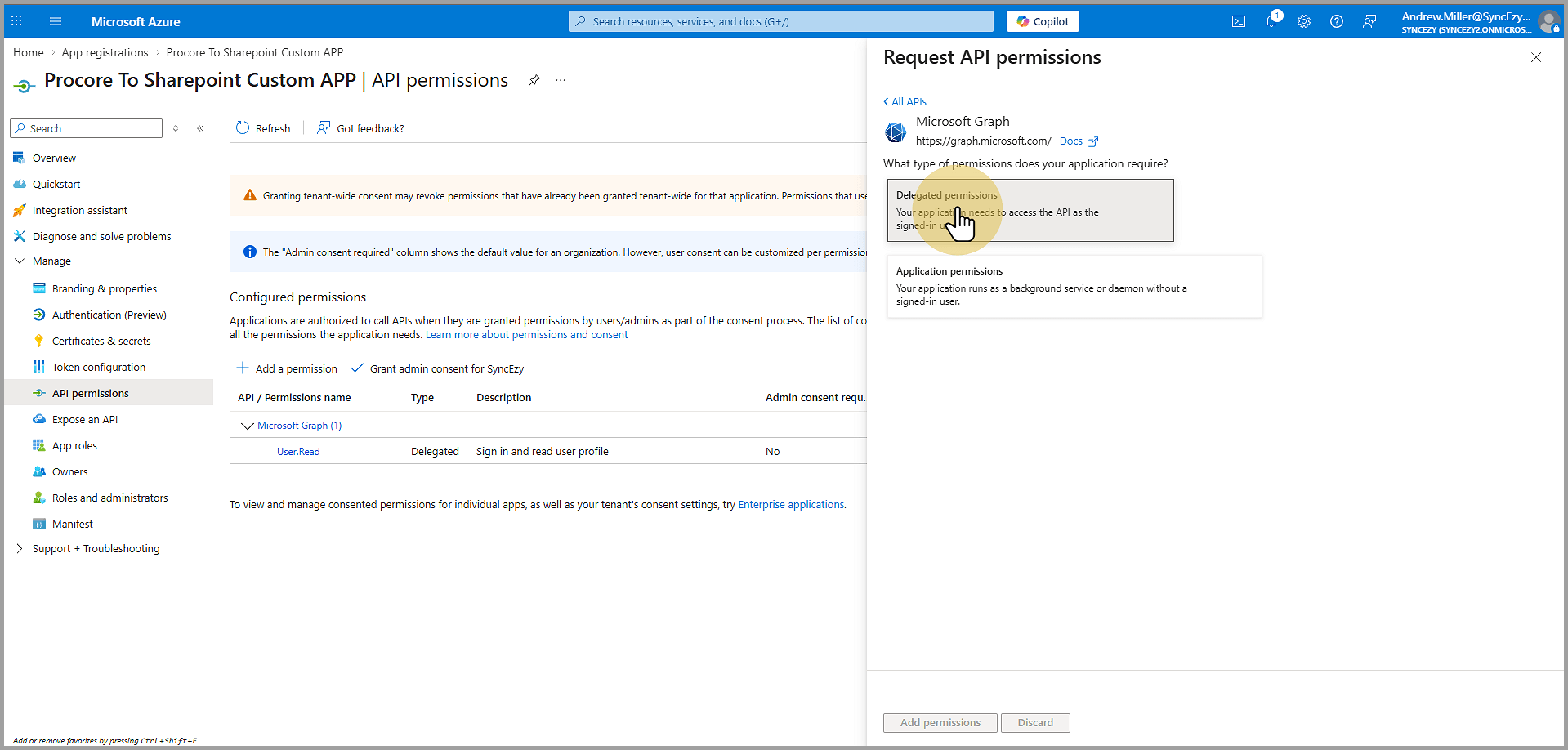Open the feedback icon in header

tap(1369, 21)
